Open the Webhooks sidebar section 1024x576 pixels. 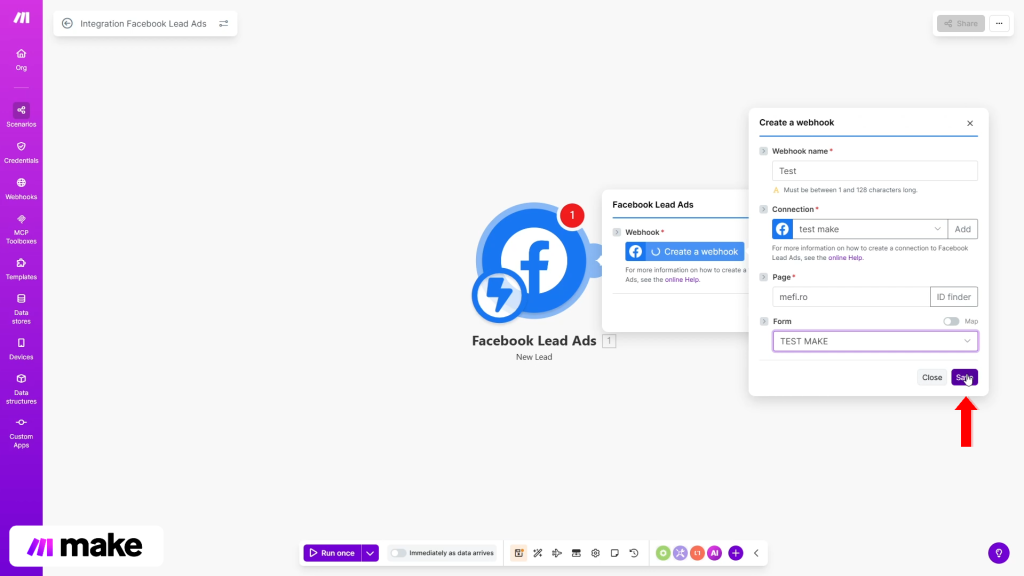click(21, 189)
